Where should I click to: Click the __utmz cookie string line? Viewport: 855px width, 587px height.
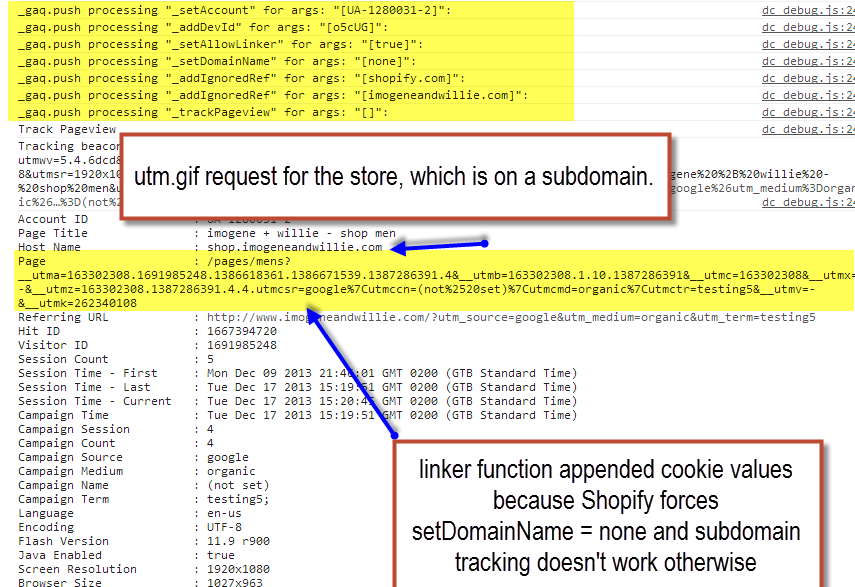coord(417,289)
